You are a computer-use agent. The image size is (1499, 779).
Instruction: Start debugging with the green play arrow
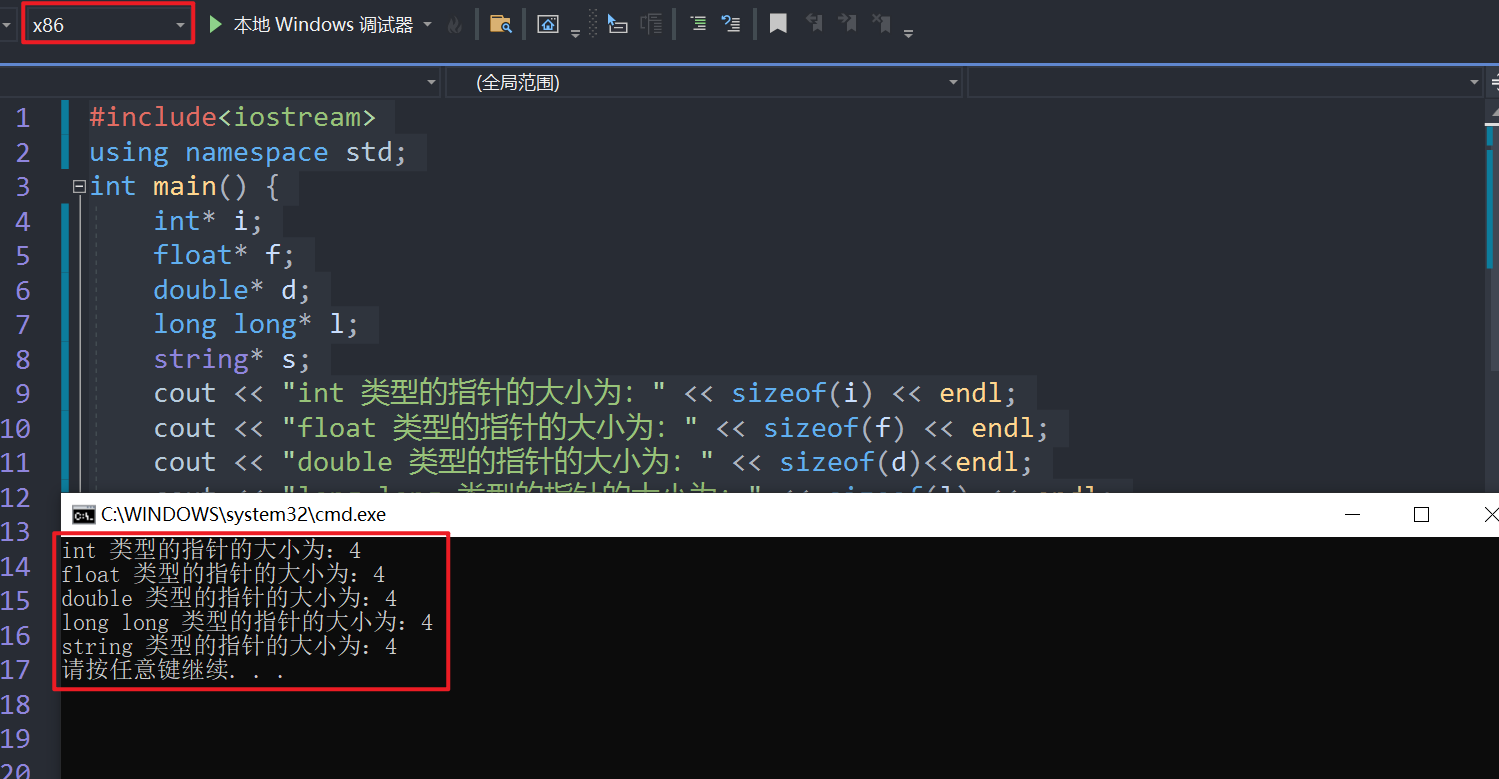(216, 24)
